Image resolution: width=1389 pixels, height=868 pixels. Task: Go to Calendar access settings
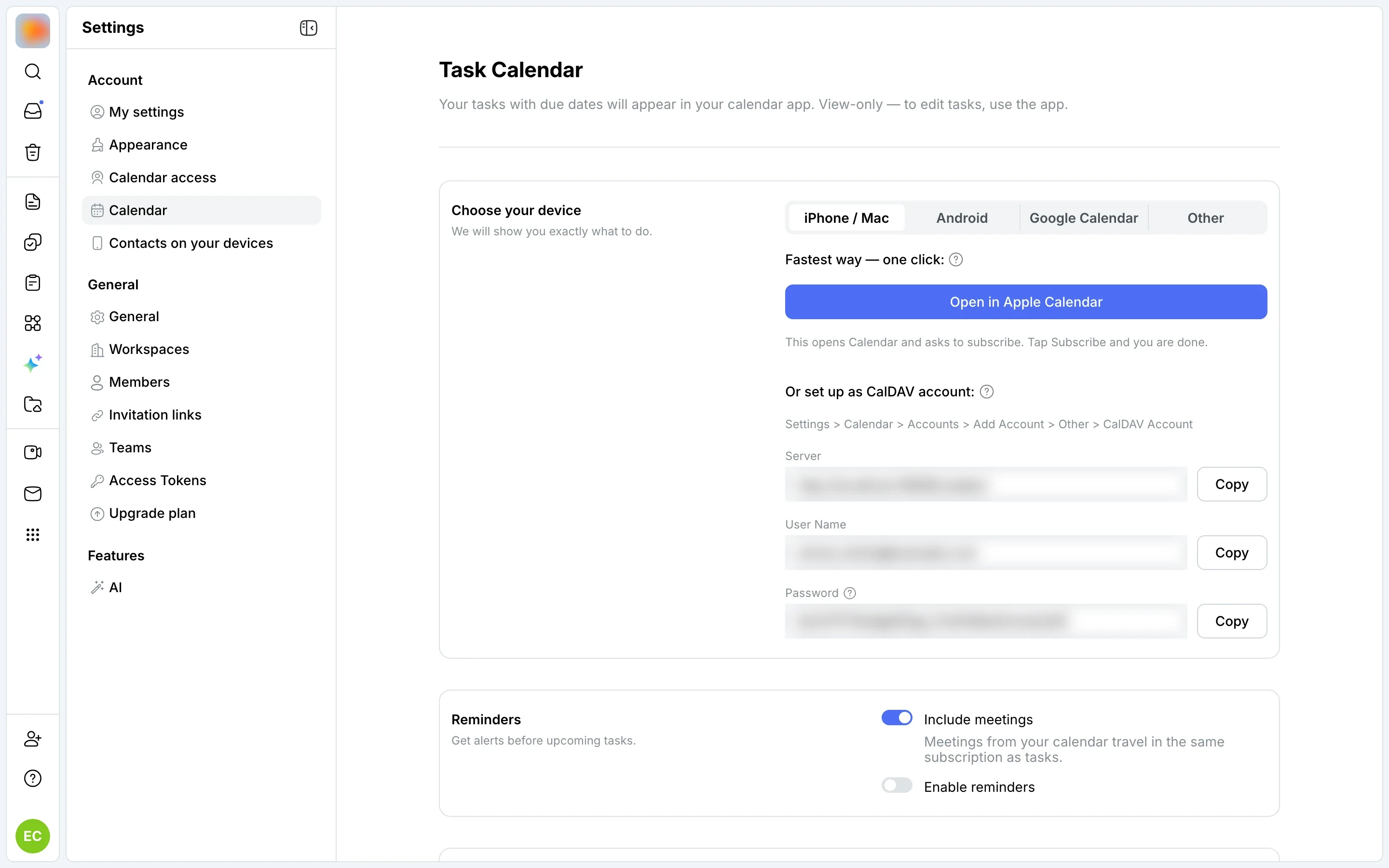point(202,177)
